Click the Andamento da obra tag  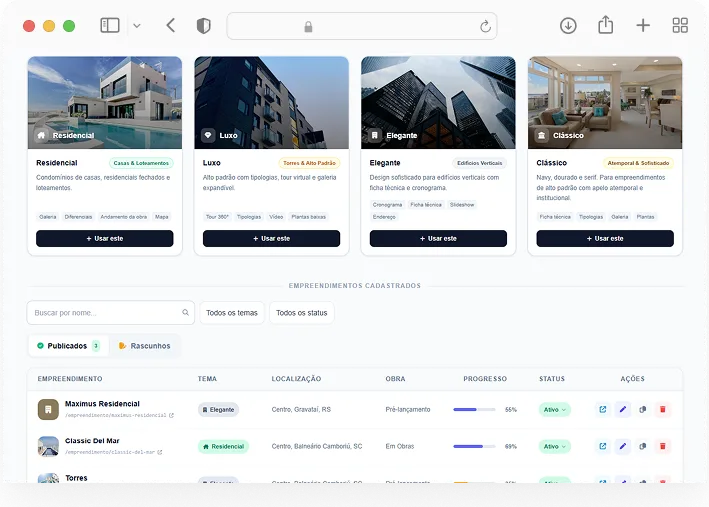point(123,217)
